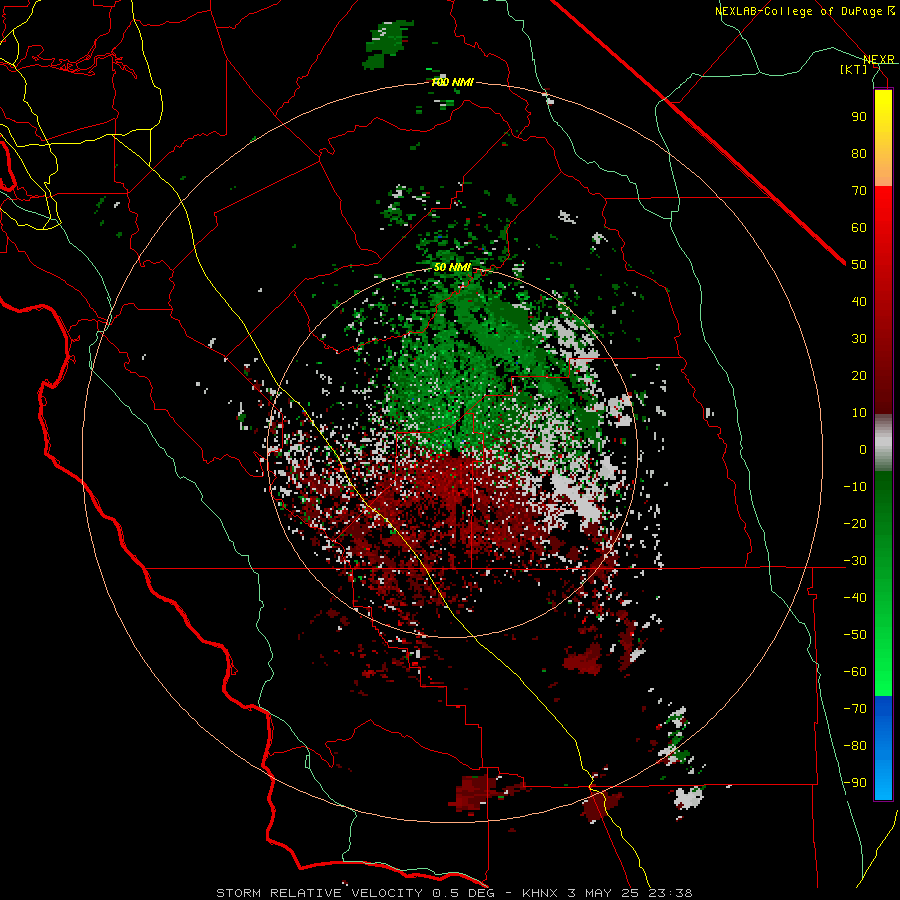The height and width of the screenshot is (900, 900).
Task: Click the positive 20 knot scale value
Action: [859, 375]
